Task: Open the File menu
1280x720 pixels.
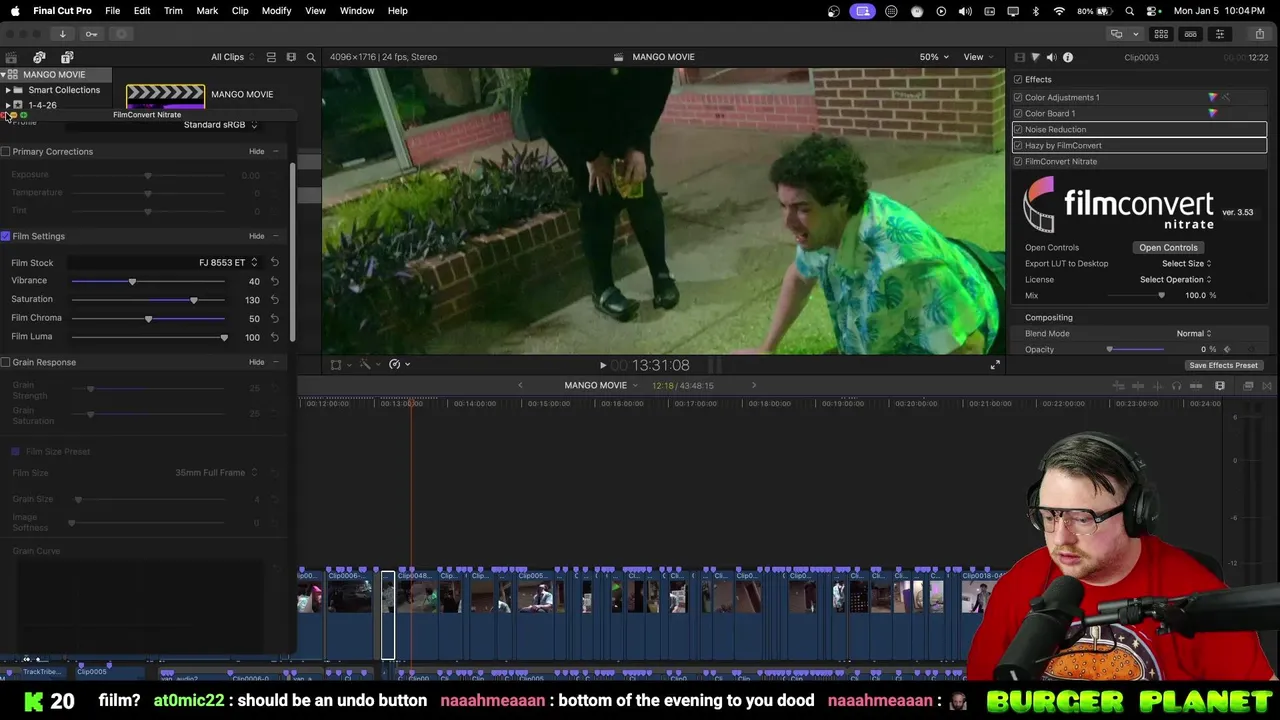Action: coord(113,10)
